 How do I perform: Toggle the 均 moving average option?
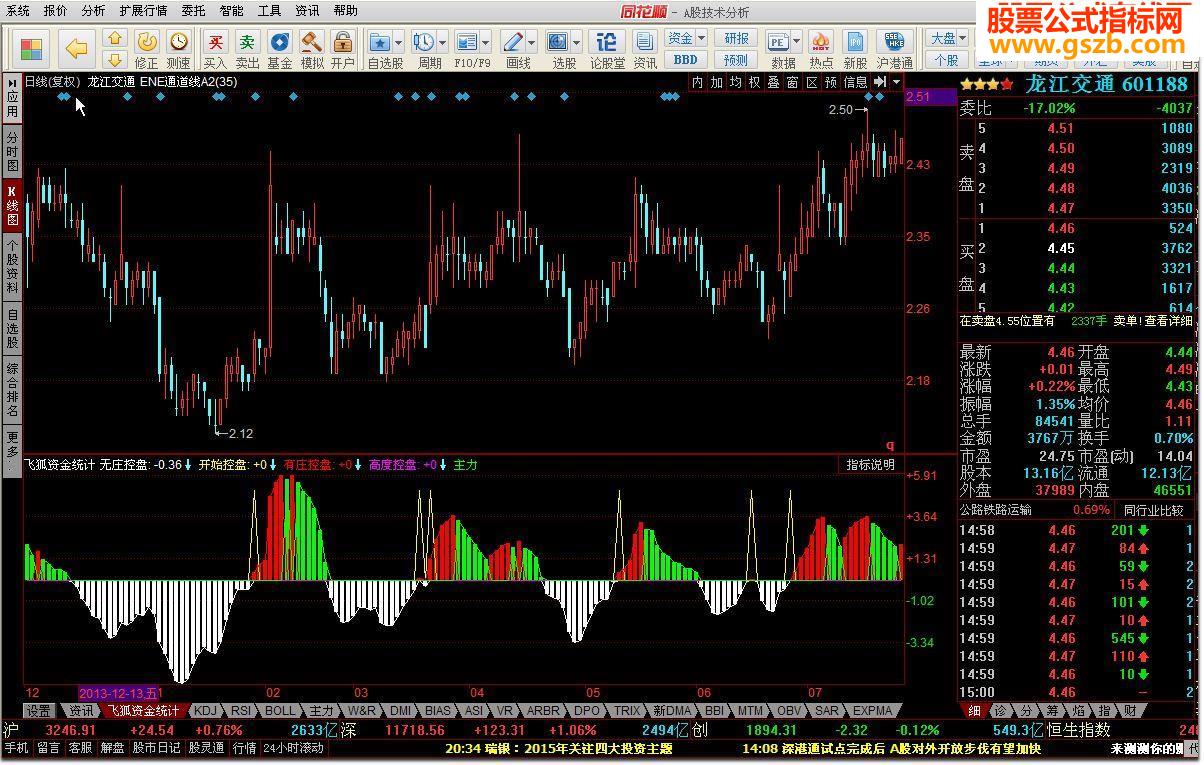(x=735, y=82)
